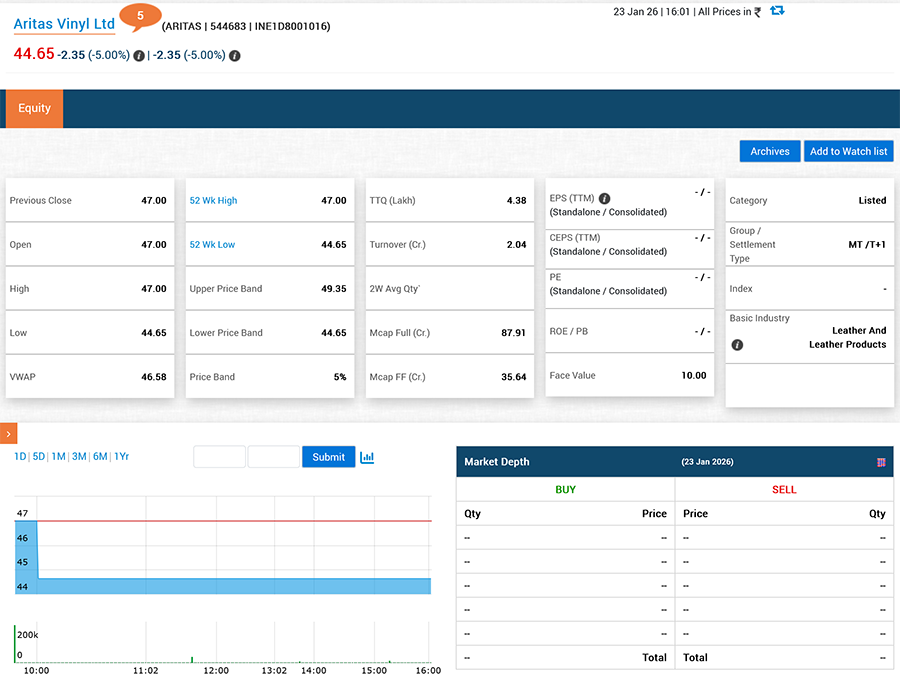Click the info icon under Basic Industry
Image resolution: width=900 pixels, height=692 pixels.
pyautogui.click(x=737, y=345)
